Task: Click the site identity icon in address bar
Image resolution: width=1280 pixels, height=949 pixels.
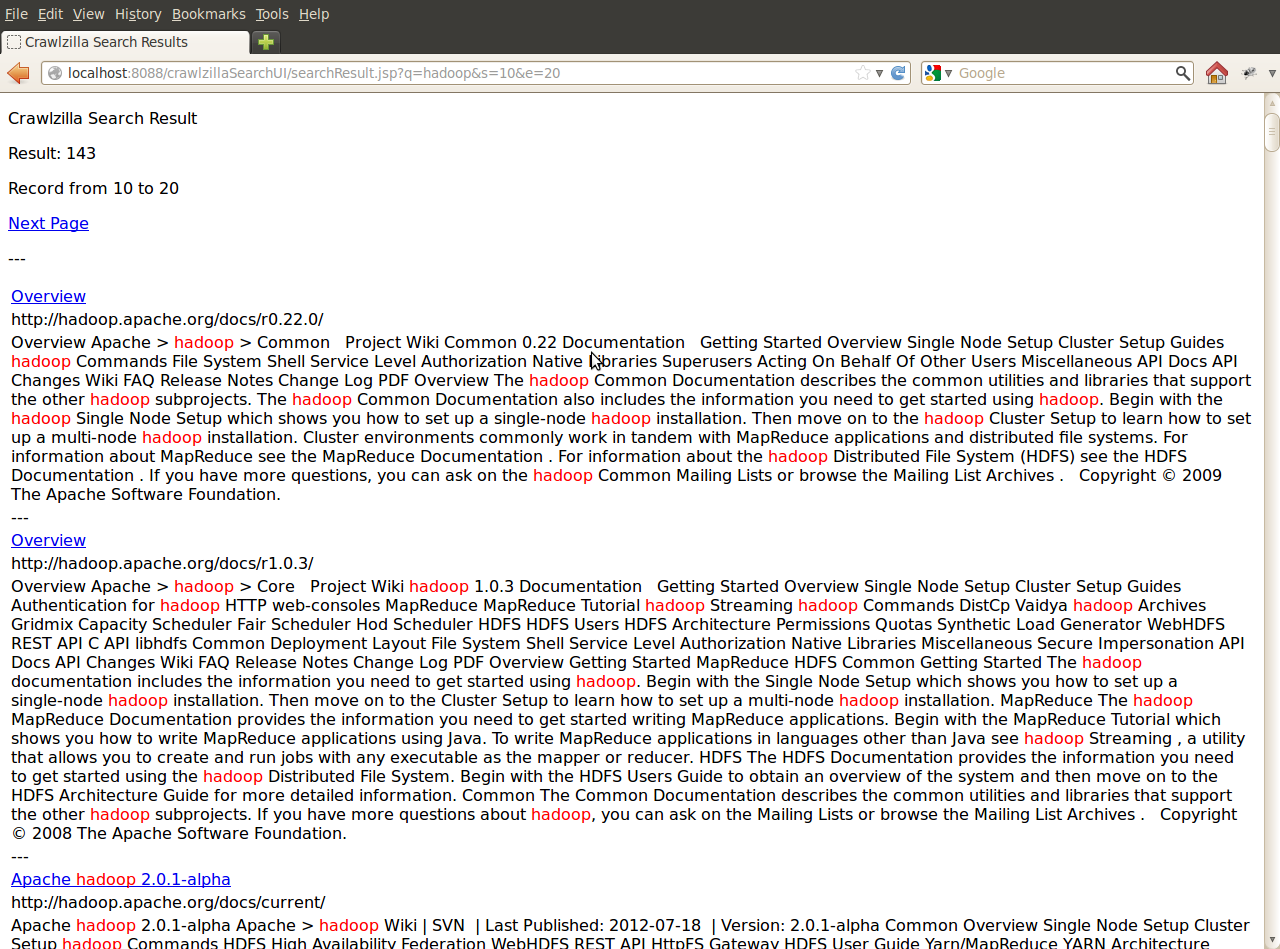Action: tap(54, 73)
